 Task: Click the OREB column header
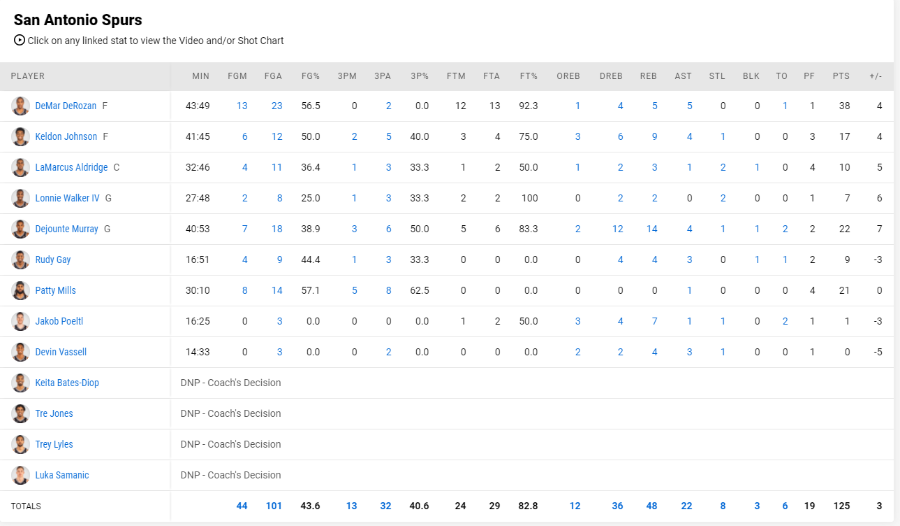tap(568, 76)
